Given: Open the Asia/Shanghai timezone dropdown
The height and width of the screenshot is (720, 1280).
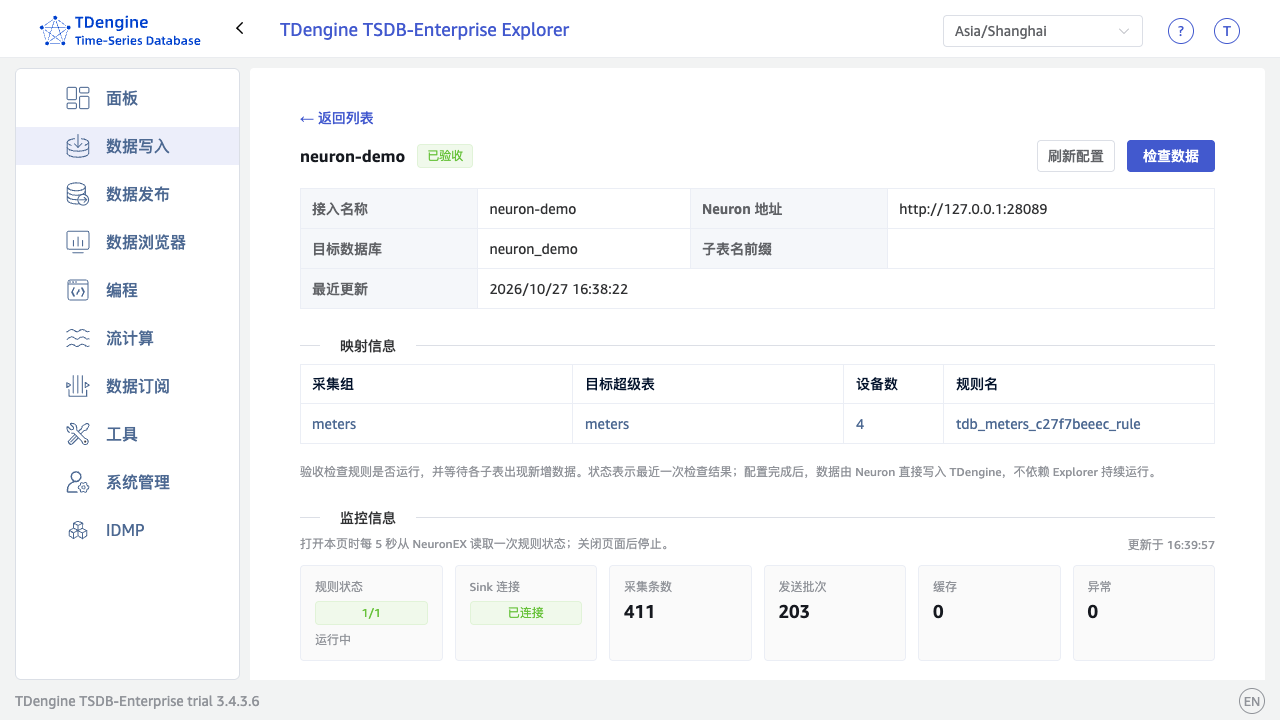Looking at the screenshot, I should click(x=1042, y=31).
